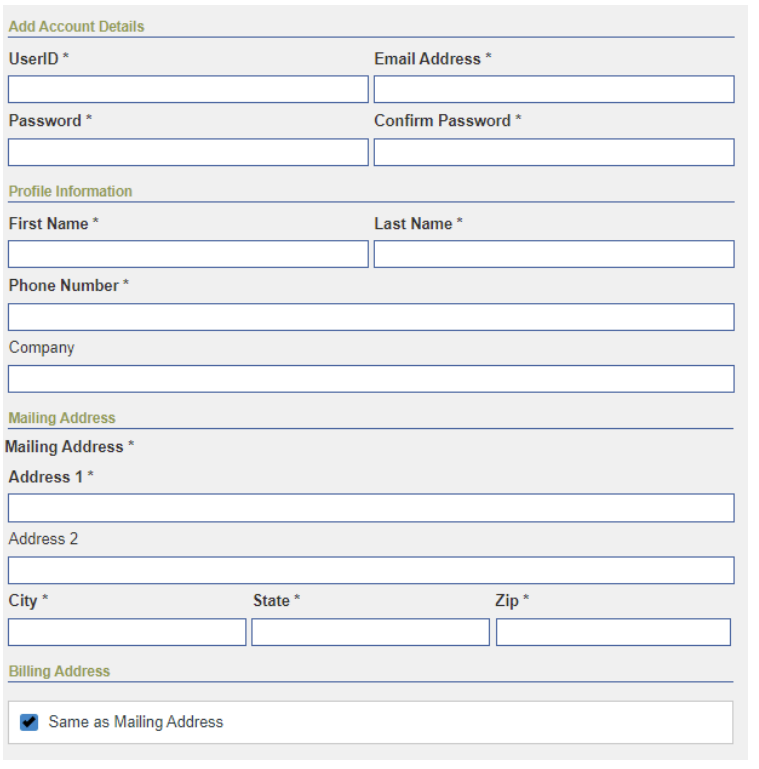Click the 'Phone Number *' label text
Viewport: 759px width, 769px height.
pyautogui.click(x=69, y=286)
